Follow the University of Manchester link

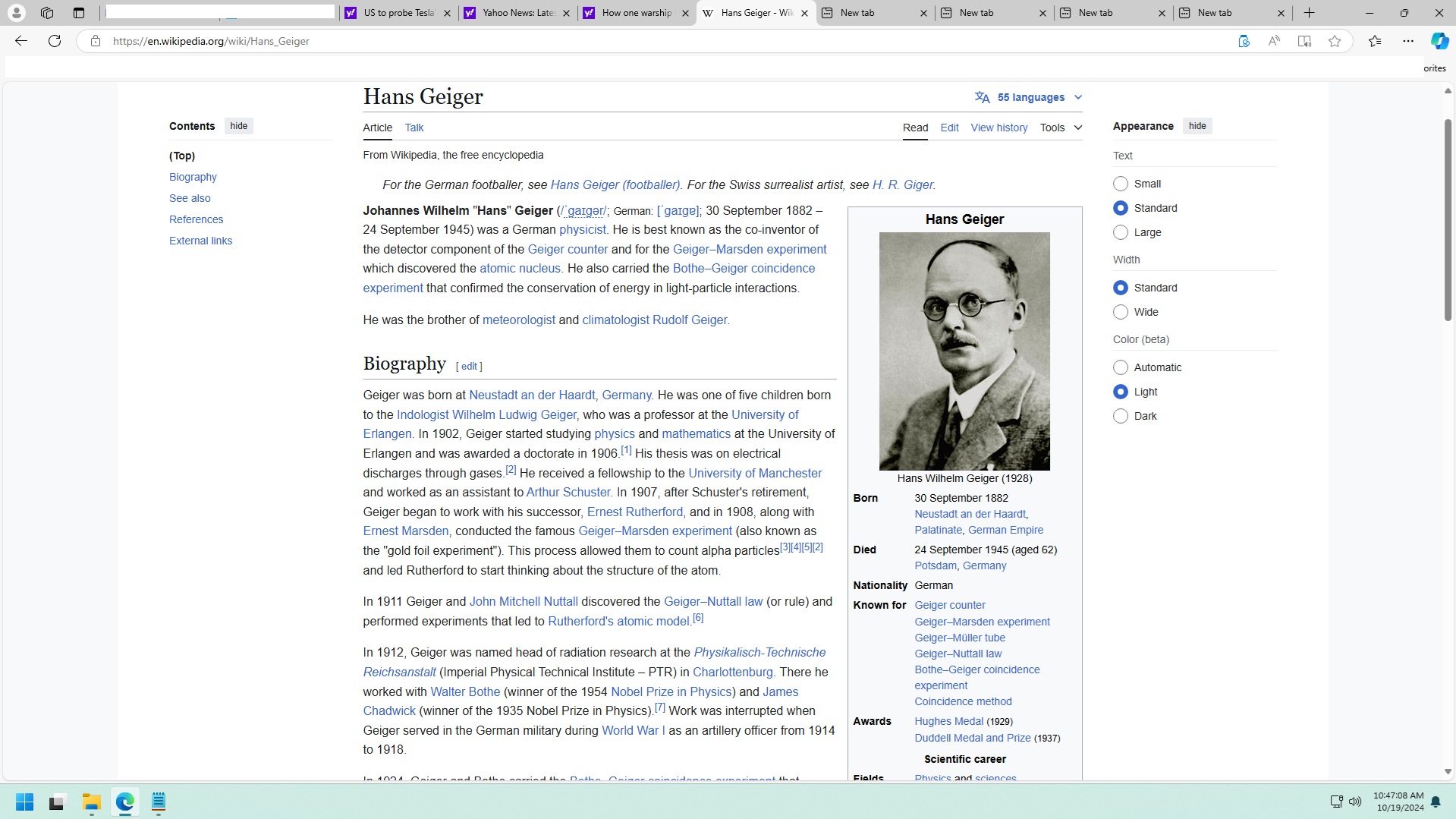point(755,473)
